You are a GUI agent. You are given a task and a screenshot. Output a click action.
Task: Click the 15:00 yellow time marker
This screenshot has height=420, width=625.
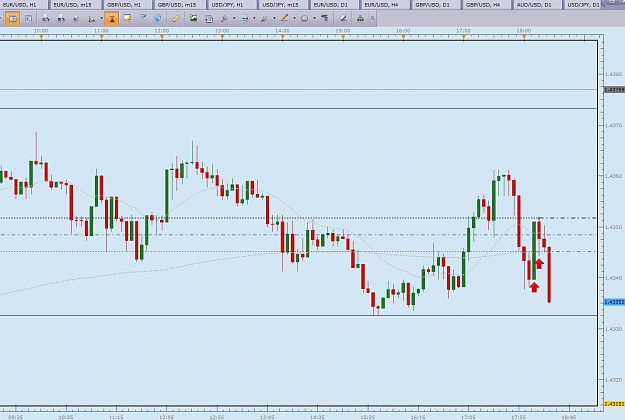click(343, 37)
